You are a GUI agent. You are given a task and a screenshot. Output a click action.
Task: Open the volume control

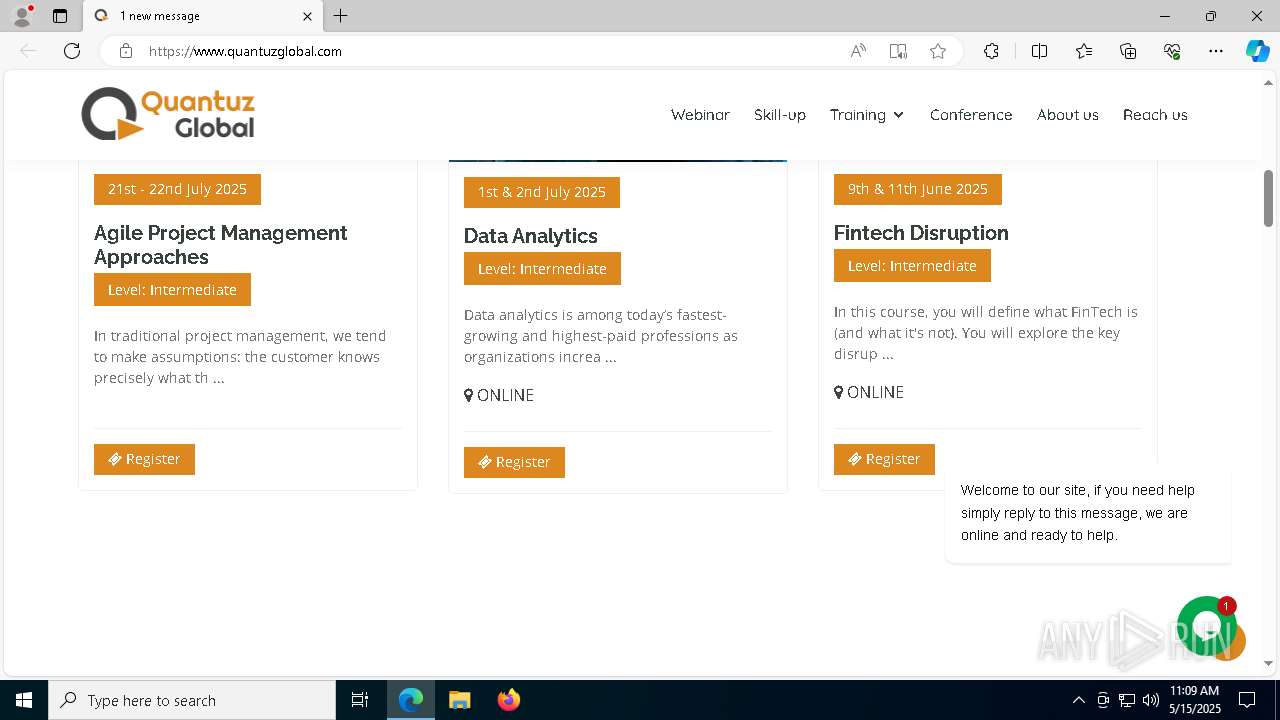[1151, 700]
